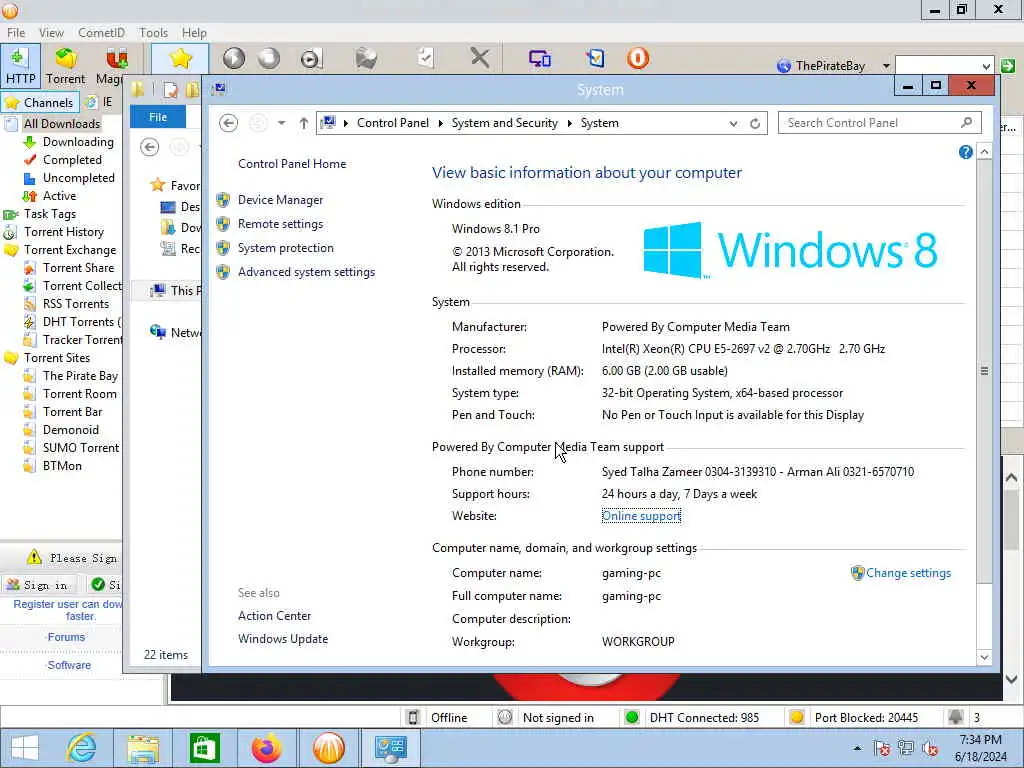Open the Tools menu
This screenshot has width=1024, height=768.
click(x=153, y=33)
